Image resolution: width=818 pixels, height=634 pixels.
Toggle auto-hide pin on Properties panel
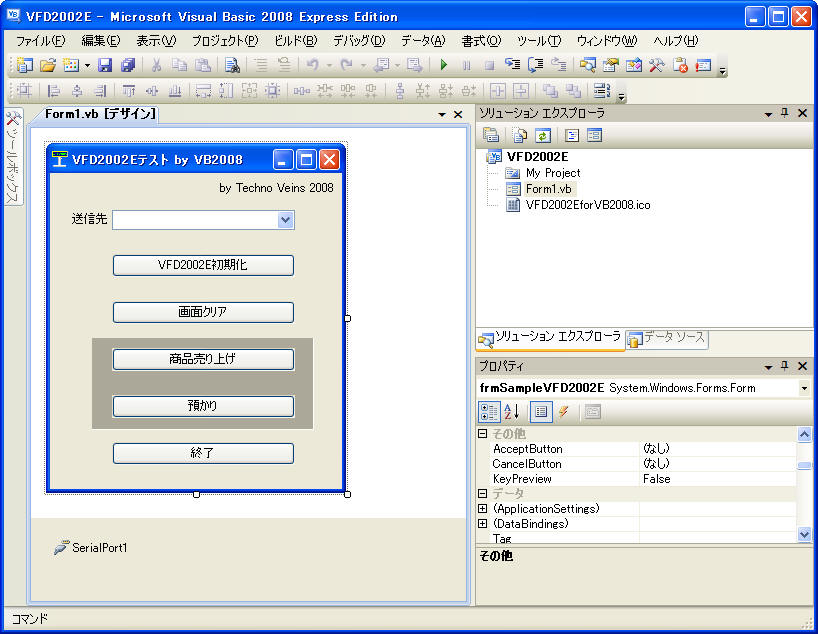tap(785, 366)
